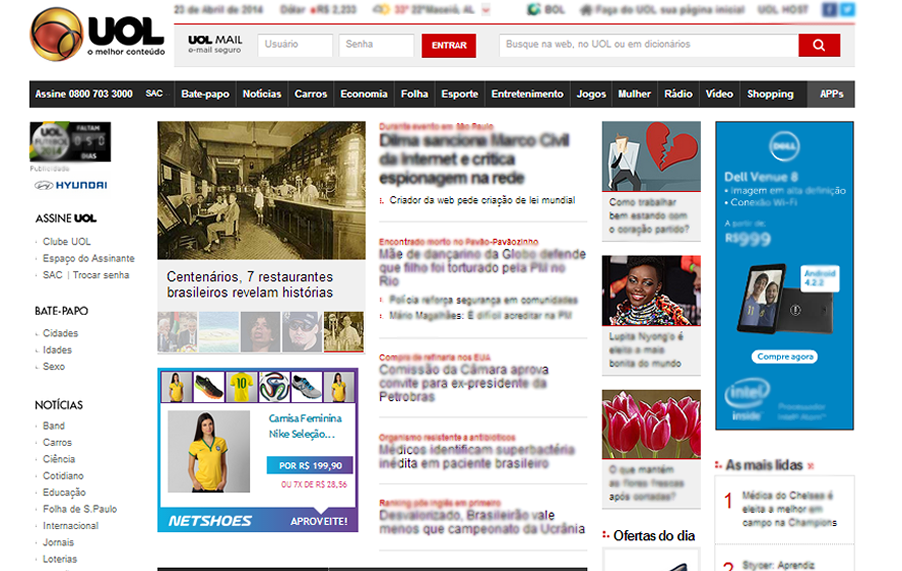Screen dimensions: 902x571
Task: Open the Cotidiano sidebar link
Action: coord(63,476)
